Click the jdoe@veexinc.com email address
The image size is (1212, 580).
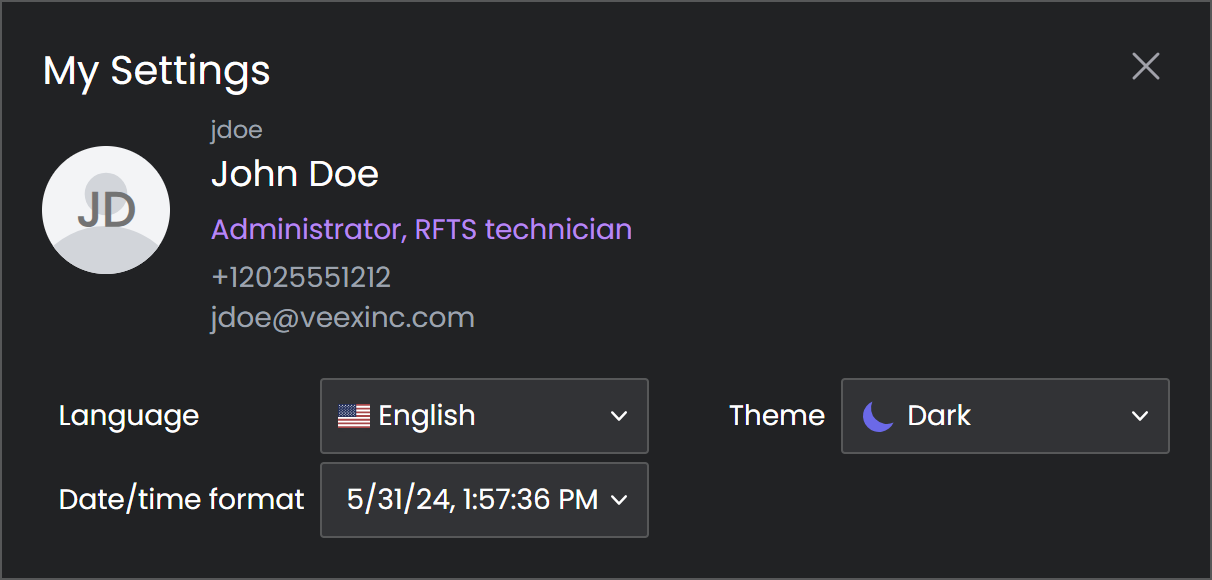pyautogui.click(x=342, y=318)
